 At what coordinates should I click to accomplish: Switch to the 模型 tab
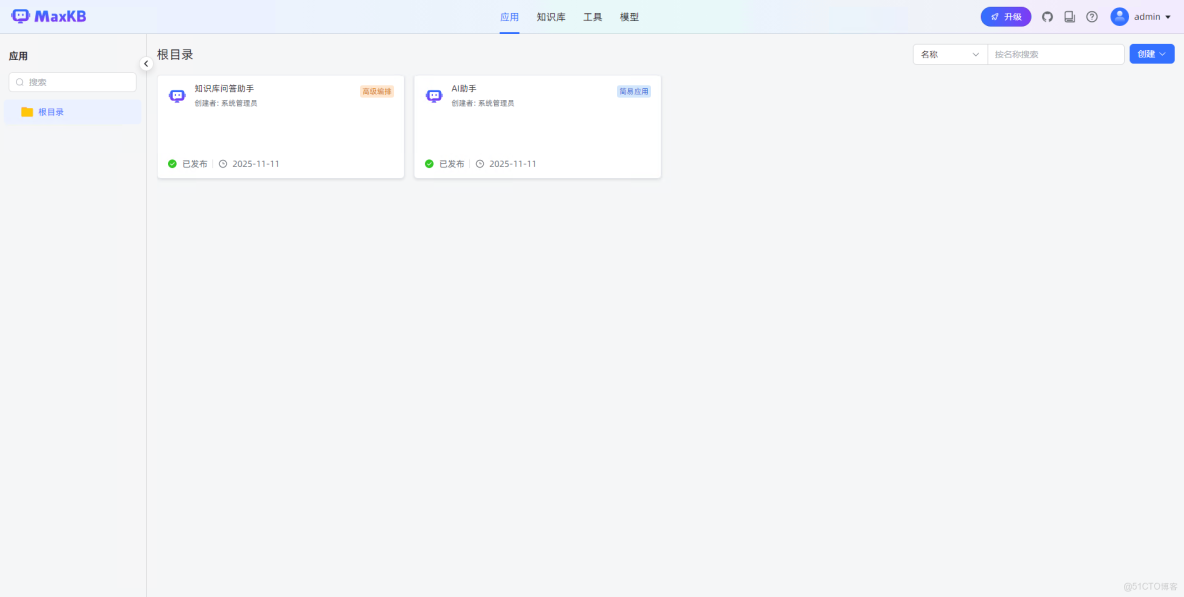[630, 16]
